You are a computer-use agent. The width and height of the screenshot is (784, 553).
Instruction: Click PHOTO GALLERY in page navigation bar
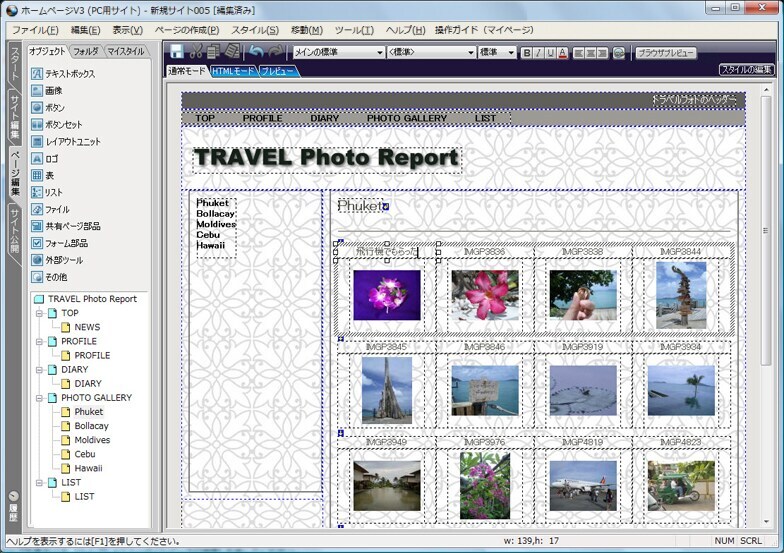(407, 118)
